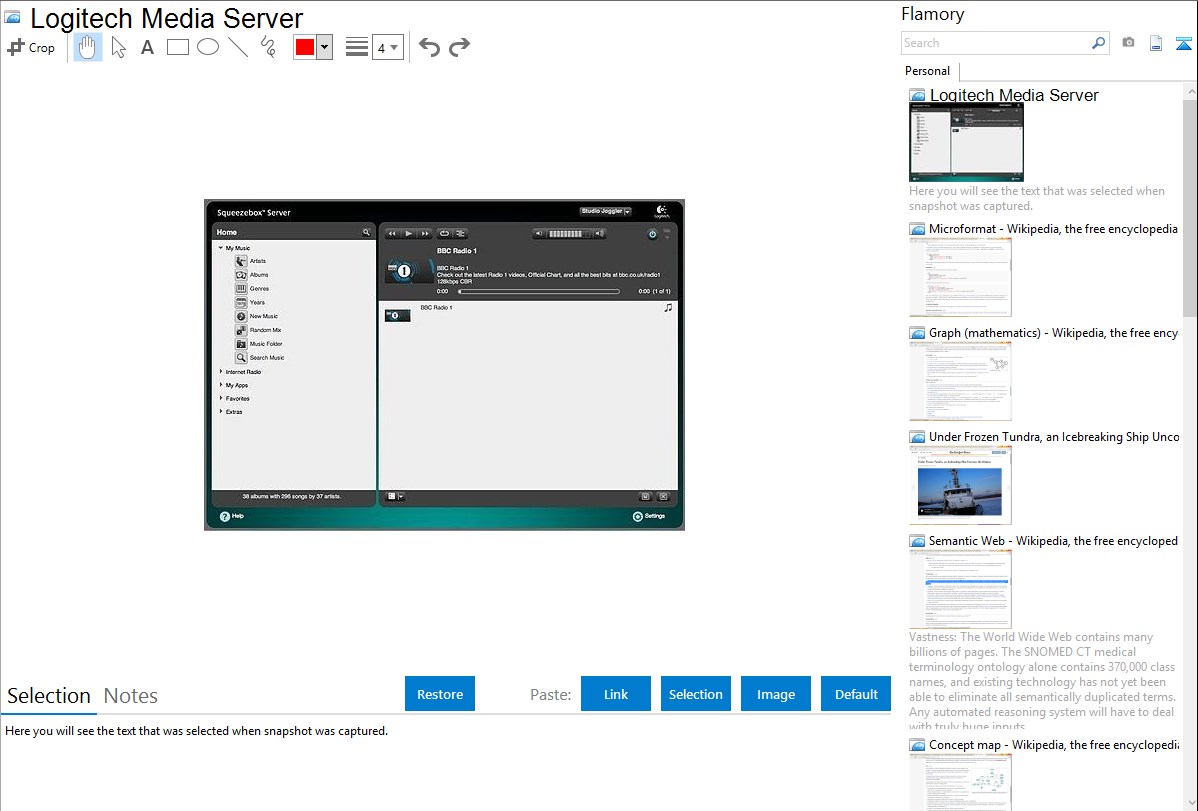Image resolution: width=1198 pixels, height=811 pixels.
Task: Click the volume down speaker icon
Action: [x=539, y=234]
